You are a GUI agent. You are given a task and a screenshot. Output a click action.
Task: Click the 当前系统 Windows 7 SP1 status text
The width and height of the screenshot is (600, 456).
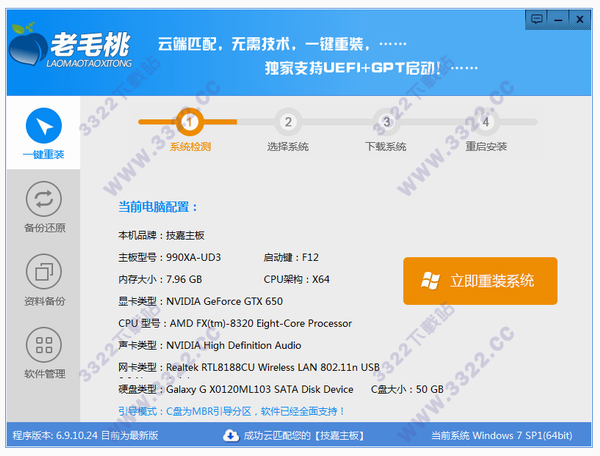point(502,435)
